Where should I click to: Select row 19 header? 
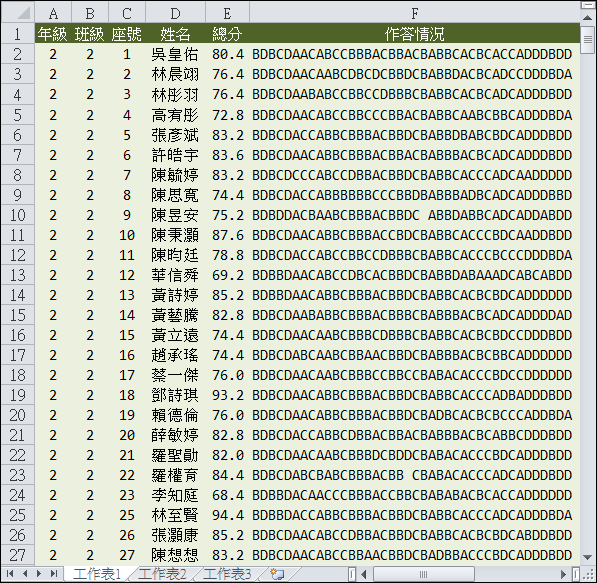coord(18,395)
